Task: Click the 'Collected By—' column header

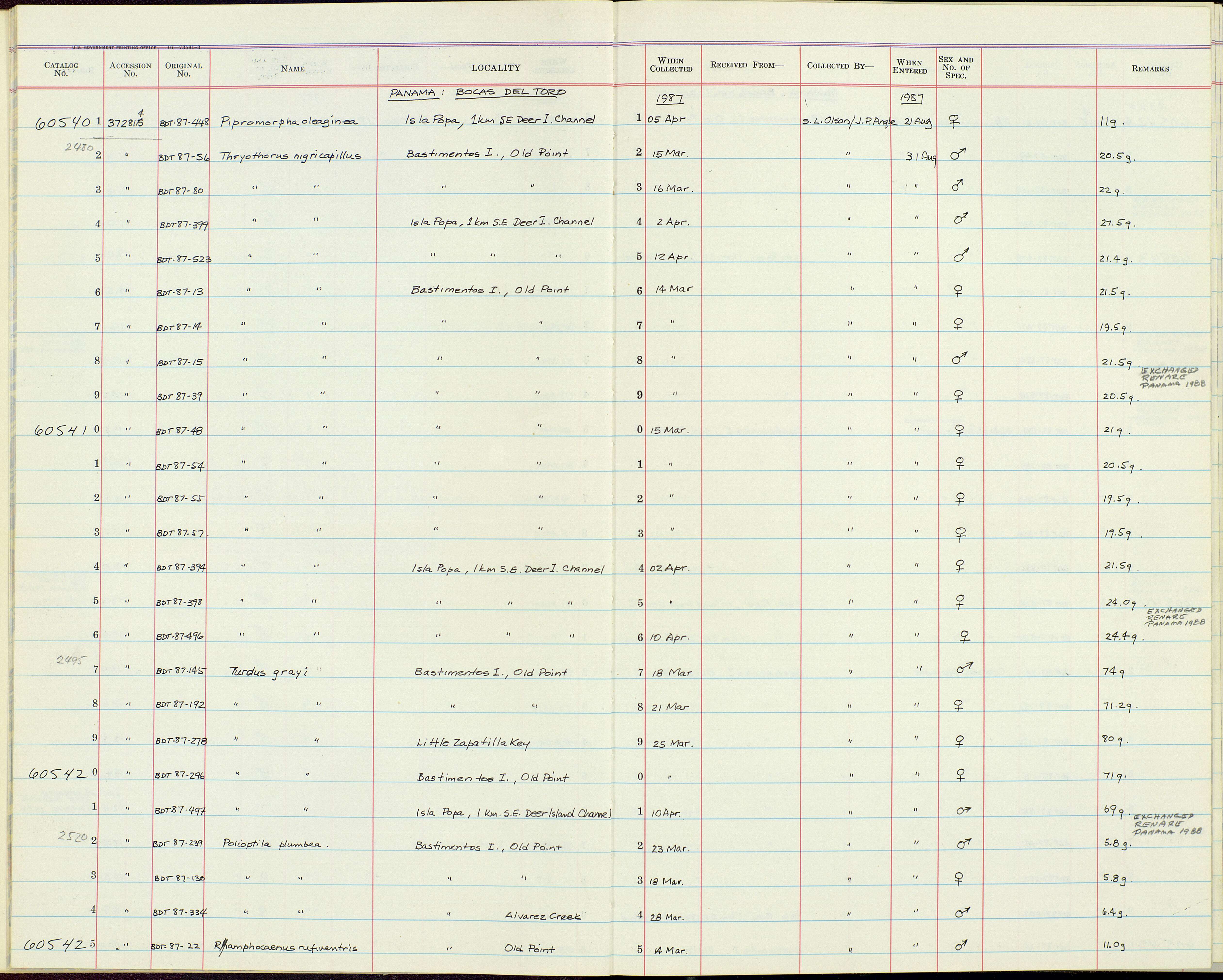Action: [x=841, y=65]
